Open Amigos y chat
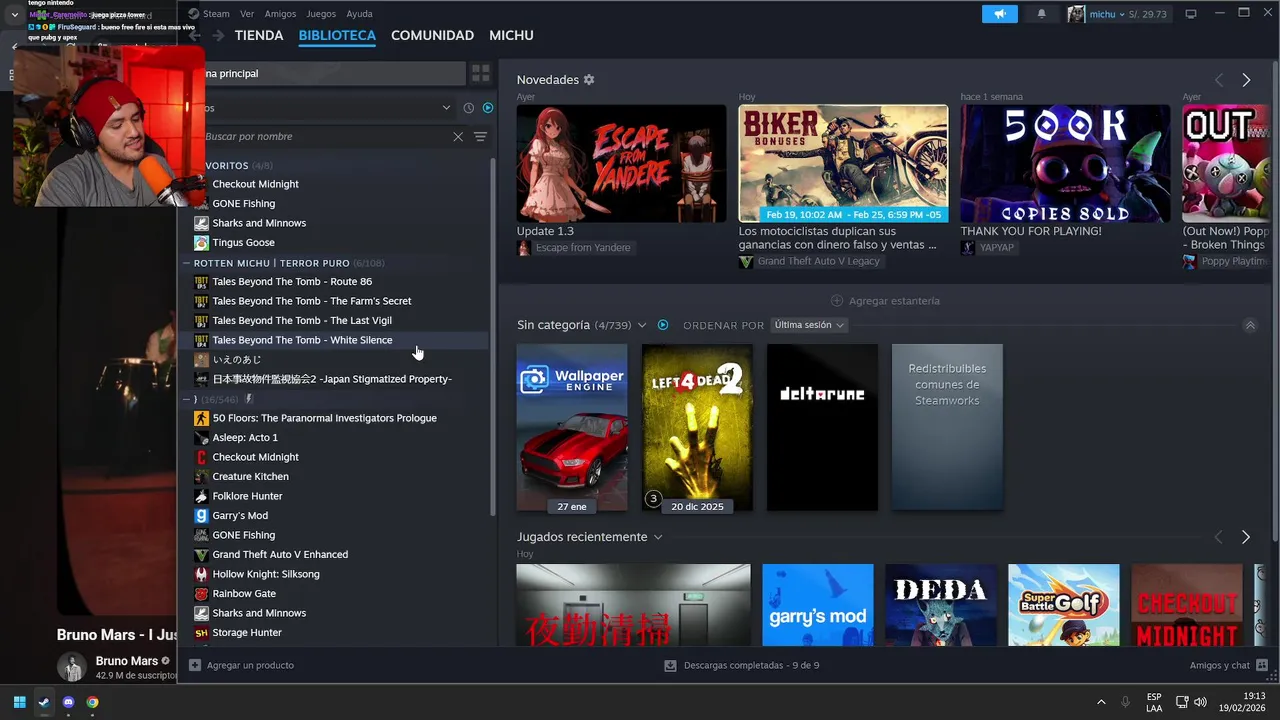Image resolution: width=1280 pixels, height=720 pixels. coord(1228,665)
